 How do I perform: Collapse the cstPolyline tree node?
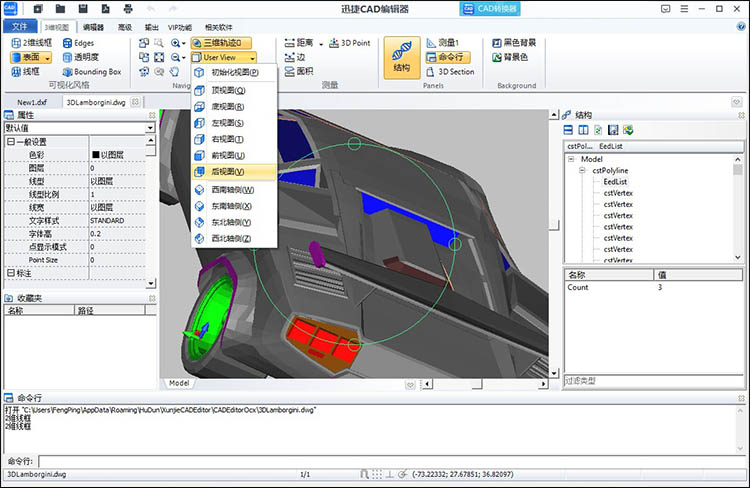582,170
